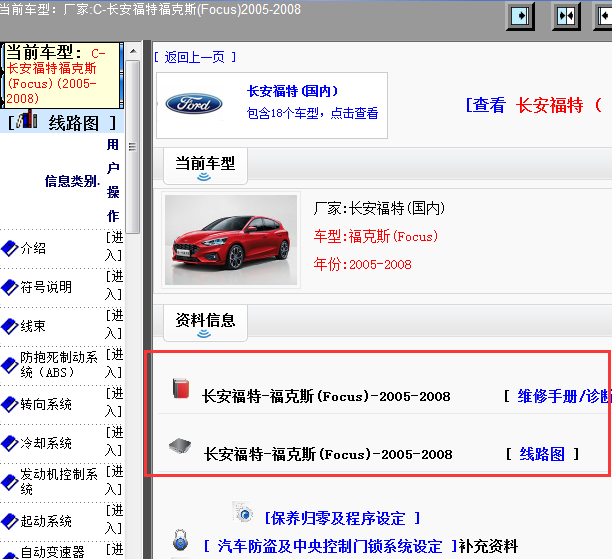Screen dimensions: 612x559
Task: Click the blue book icon next to 线束
Action: (9, 326)
